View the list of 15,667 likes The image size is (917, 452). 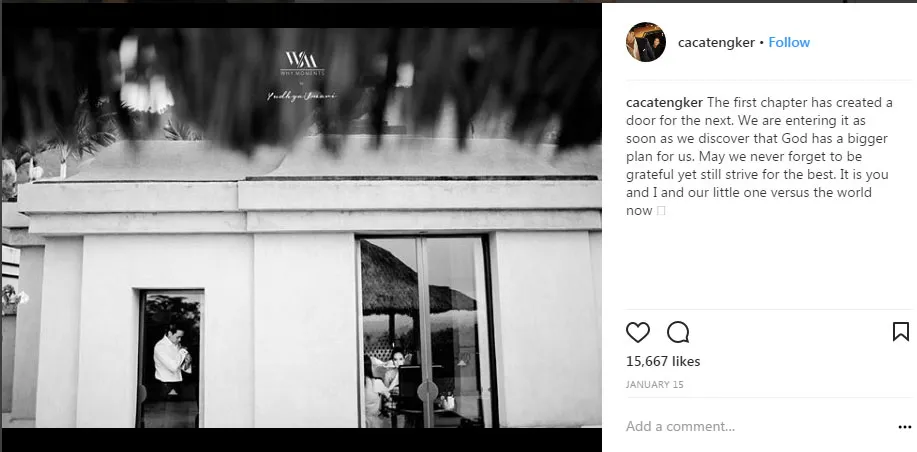(663, 361)
